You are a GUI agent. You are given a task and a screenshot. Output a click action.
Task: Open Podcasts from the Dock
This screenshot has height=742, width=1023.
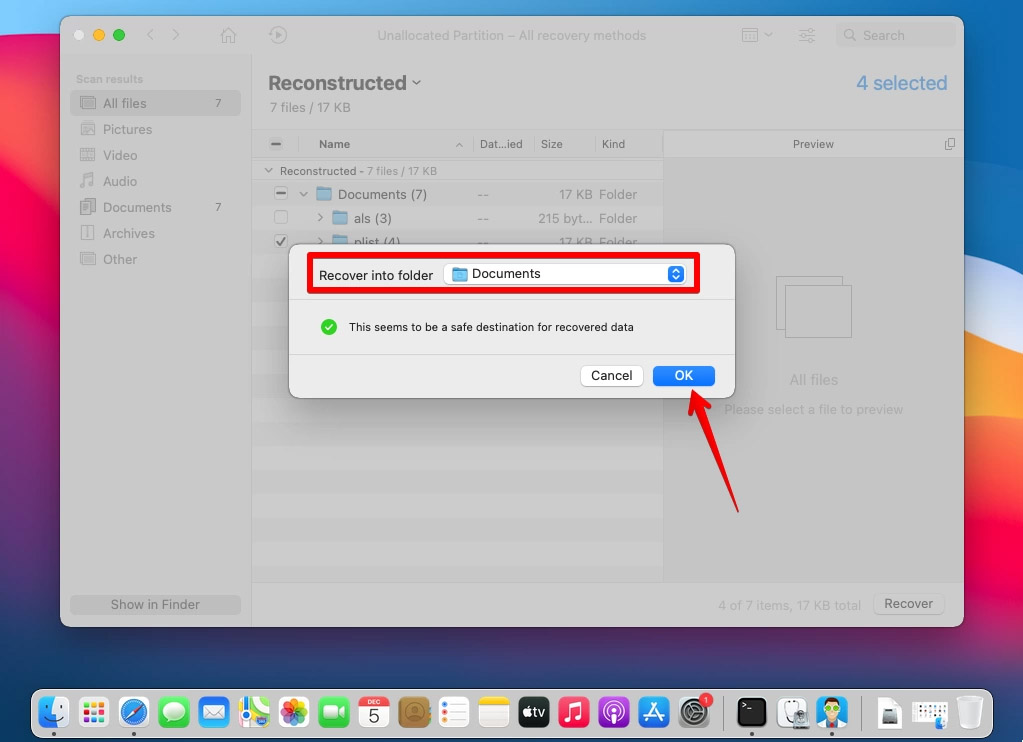point(614,711)
